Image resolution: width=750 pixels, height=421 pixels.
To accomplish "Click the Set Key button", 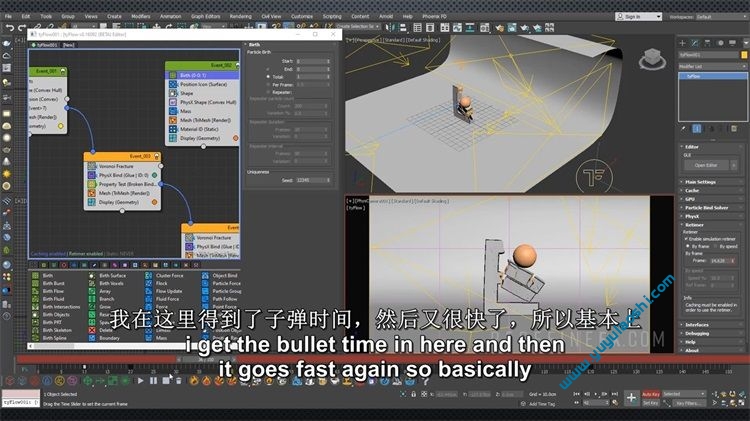I will click(651, 403).
